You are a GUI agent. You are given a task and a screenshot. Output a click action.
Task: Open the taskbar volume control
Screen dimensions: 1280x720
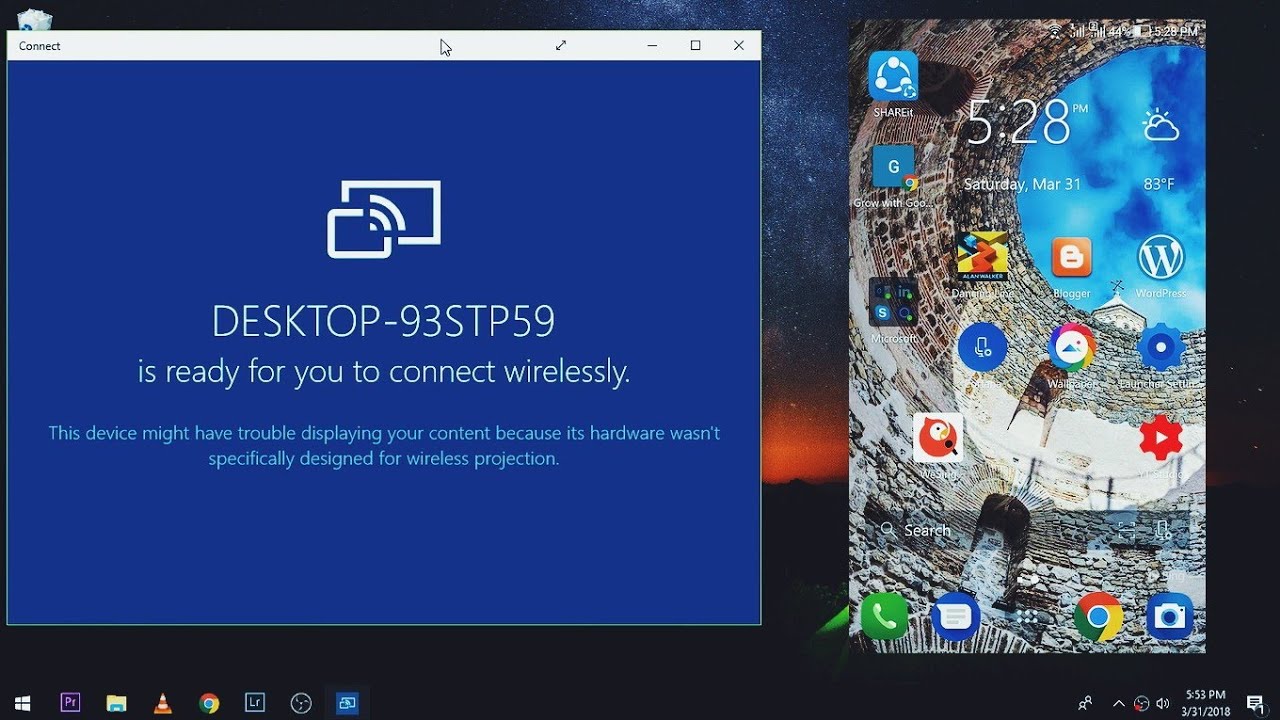click(x=1162, y=703)
